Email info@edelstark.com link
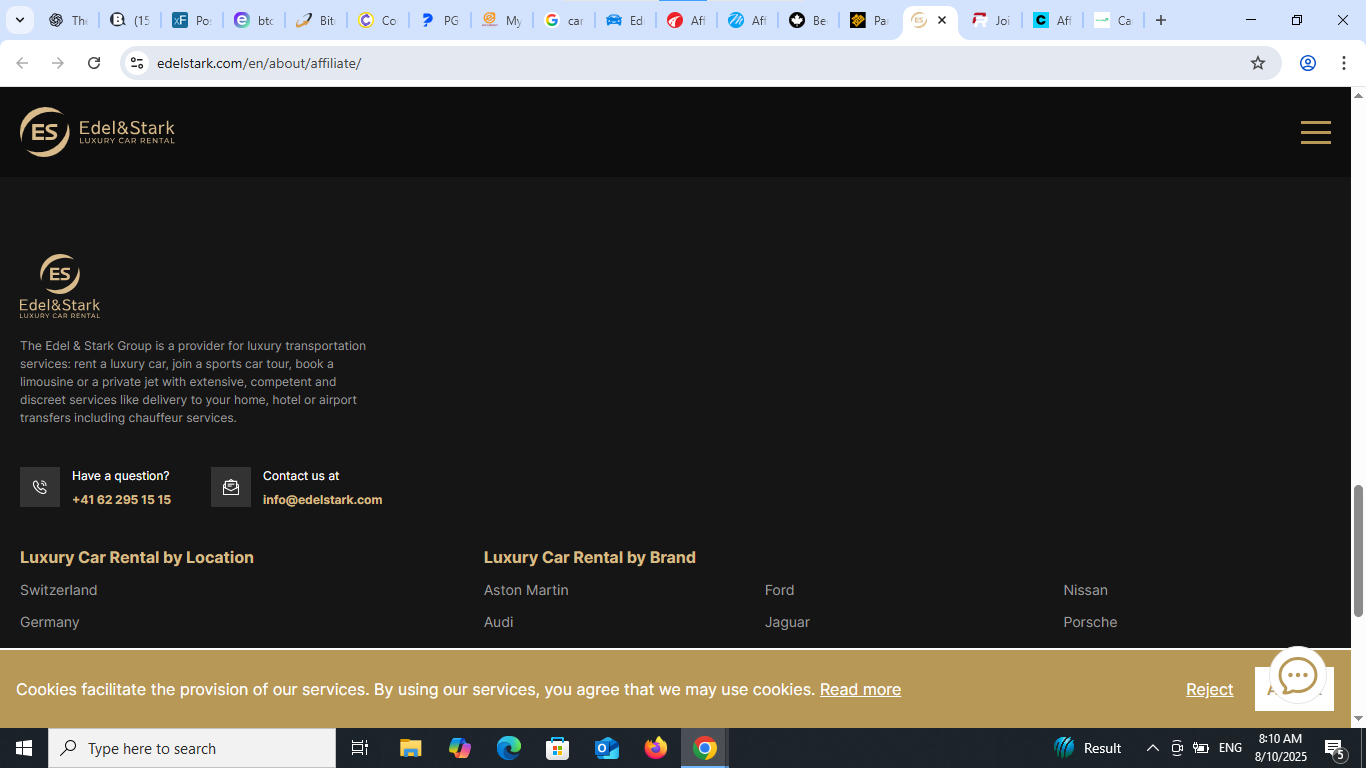This screenshot has width=1366, height=768. [322, 500]
